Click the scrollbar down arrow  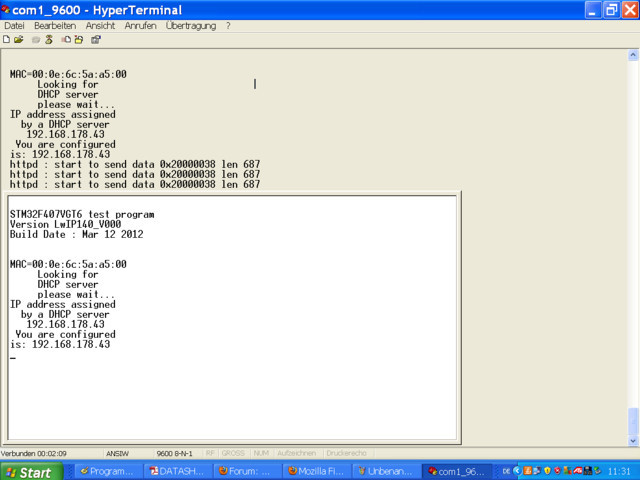tap(633, 441)
